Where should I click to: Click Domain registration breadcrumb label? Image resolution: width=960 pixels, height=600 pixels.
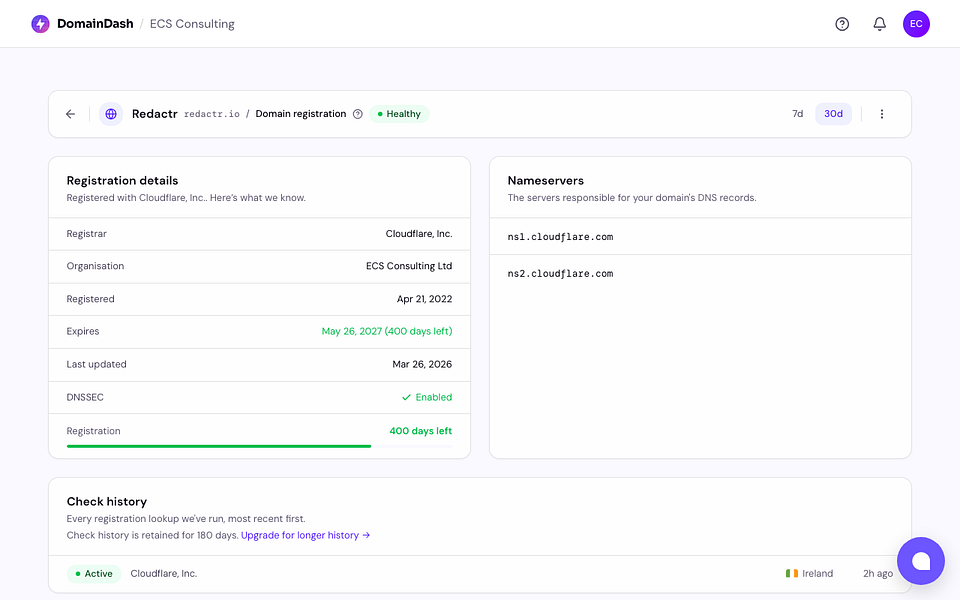click(x=301, y=114)
